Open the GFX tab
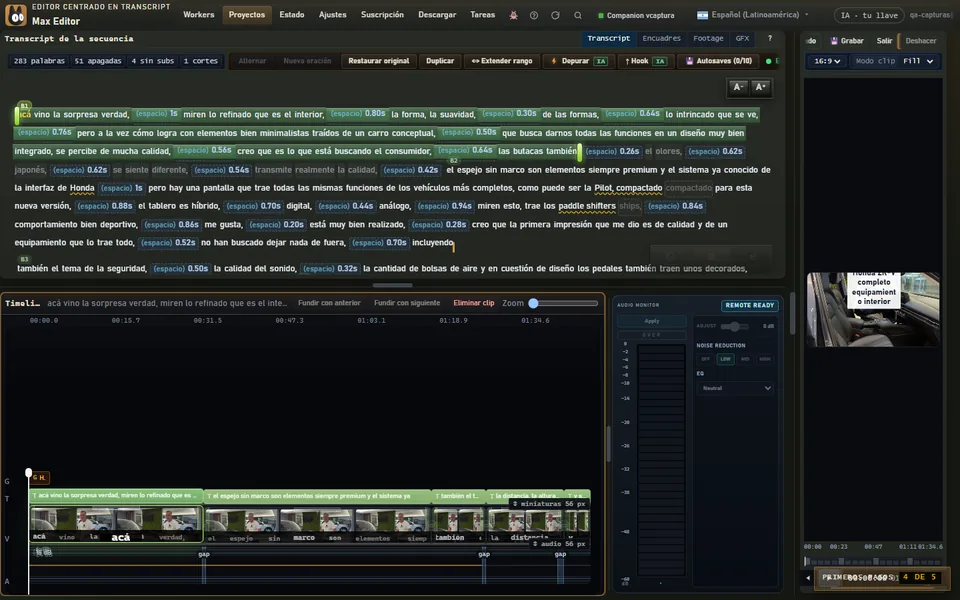The height and width of the screenshot is (600, 960). point(742,39)
